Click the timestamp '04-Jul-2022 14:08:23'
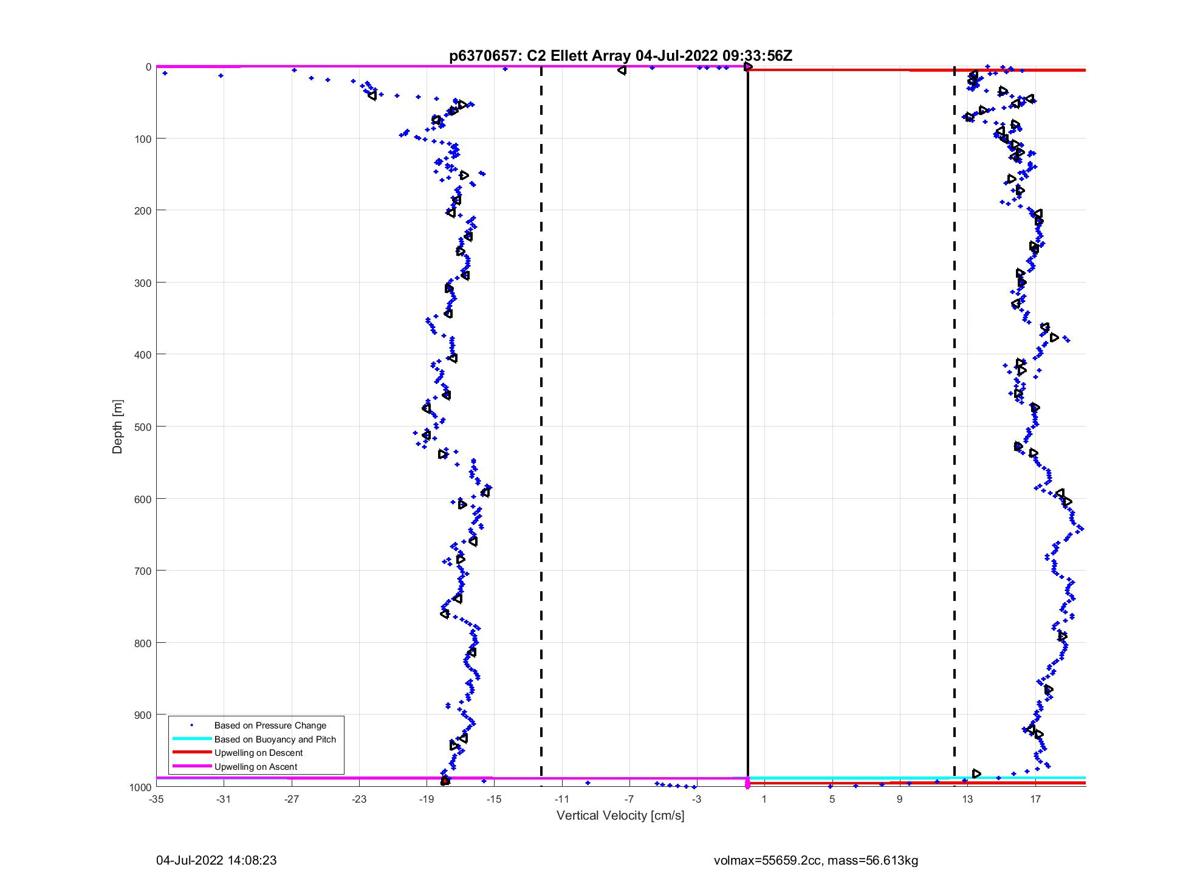 (x=216, y=859)
